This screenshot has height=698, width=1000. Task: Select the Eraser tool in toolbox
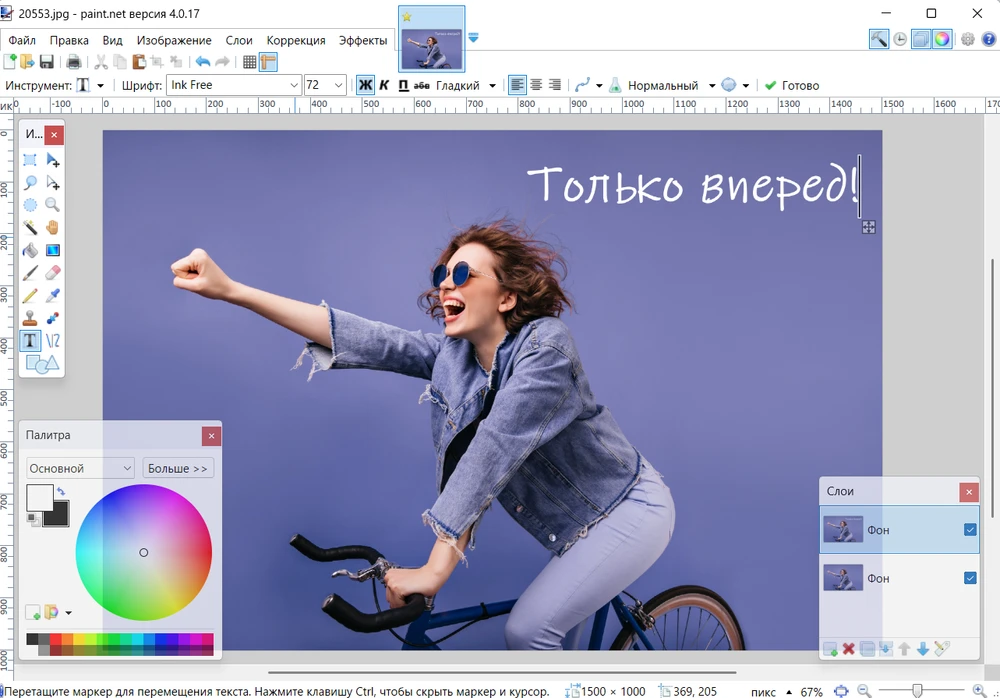(53, 272)
